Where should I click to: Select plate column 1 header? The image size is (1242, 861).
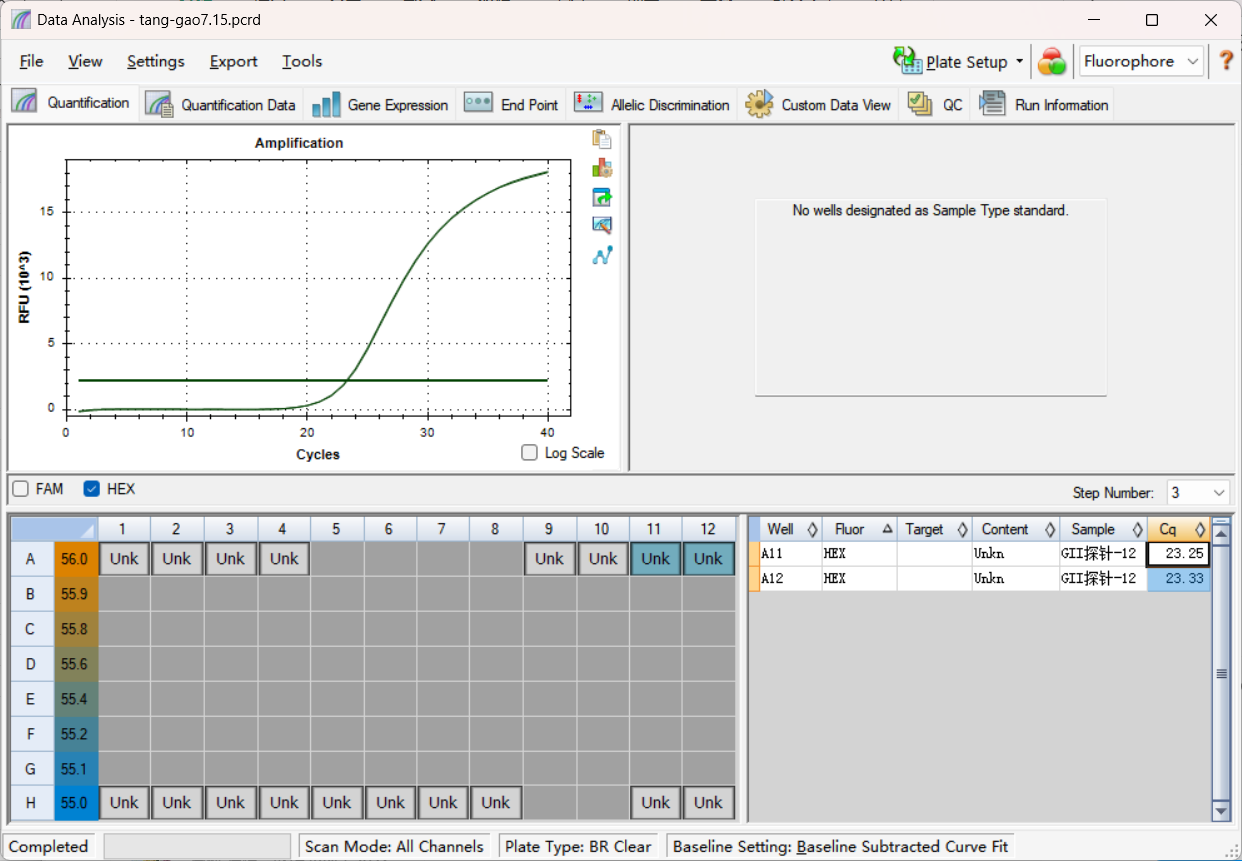tap(124, 529)
